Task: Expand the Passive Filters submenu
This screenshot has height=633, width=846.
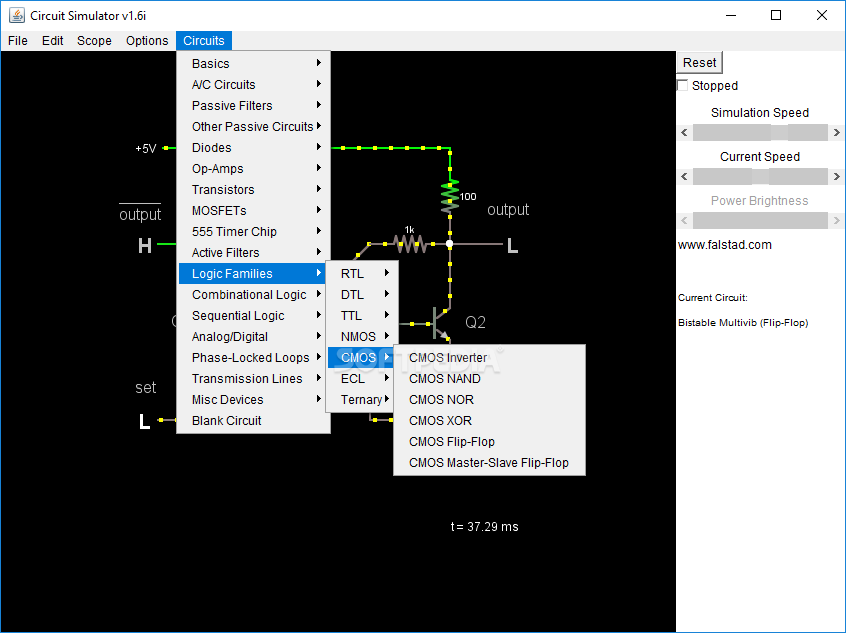Action: [253, 106]
